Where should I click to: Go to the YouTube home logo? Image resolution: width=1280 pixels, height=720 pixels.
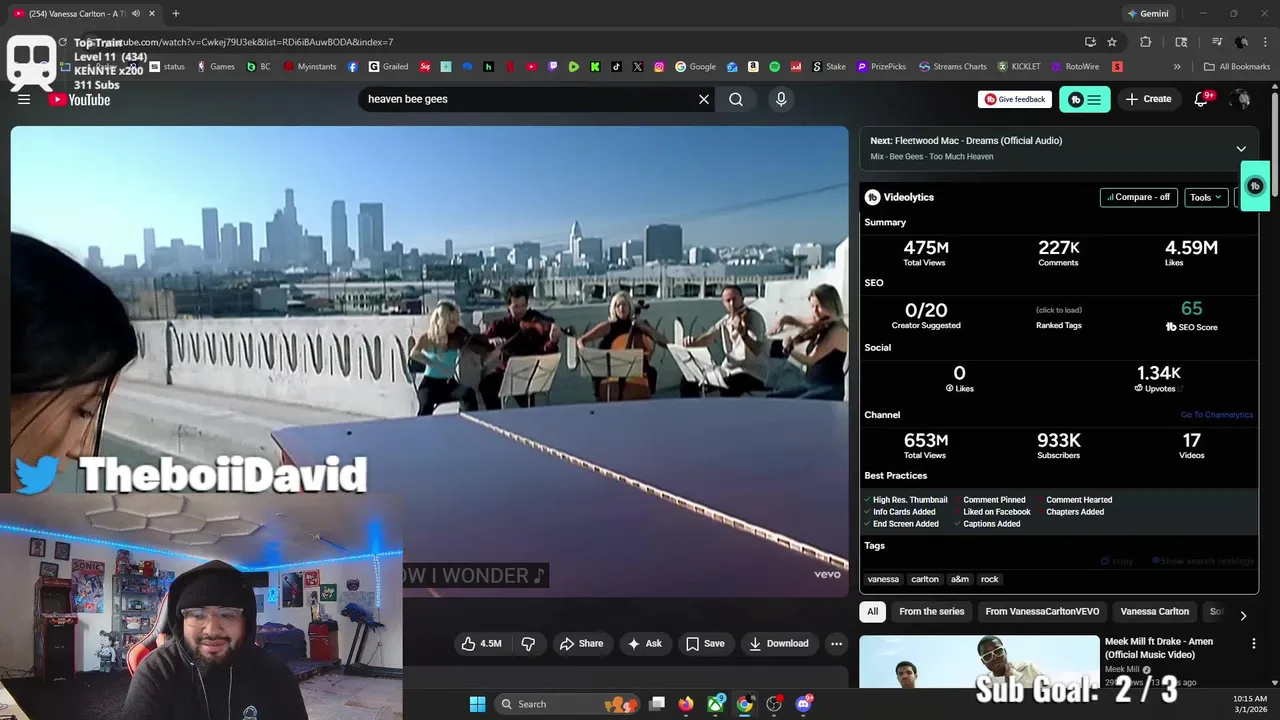point(79,99)
